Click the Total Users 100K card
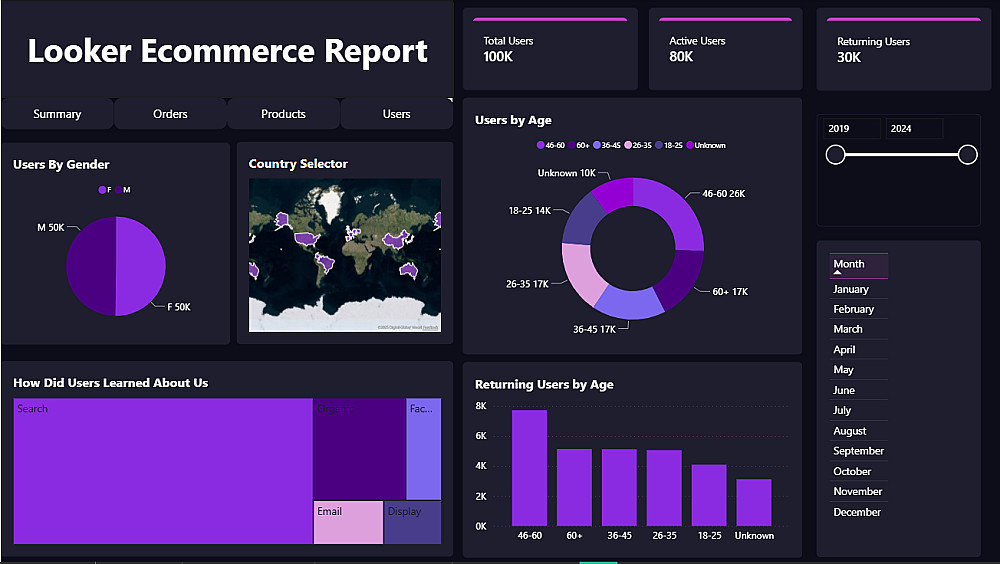 [x=550, y=50]
